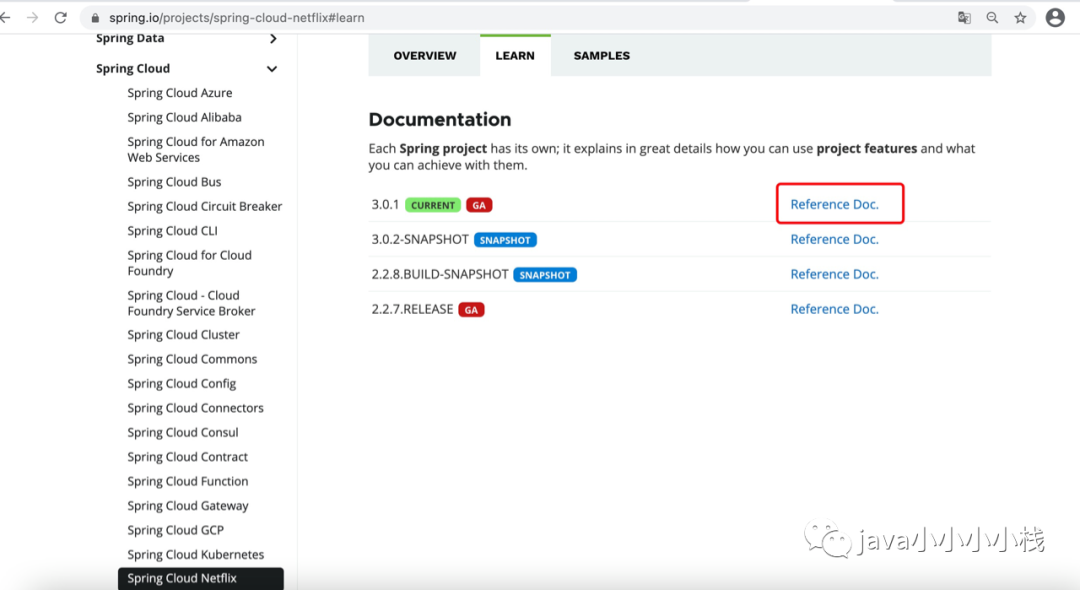Open Spring Cloud Alibaba project link
1080x590 pixels.
click(x=184, y=117)
